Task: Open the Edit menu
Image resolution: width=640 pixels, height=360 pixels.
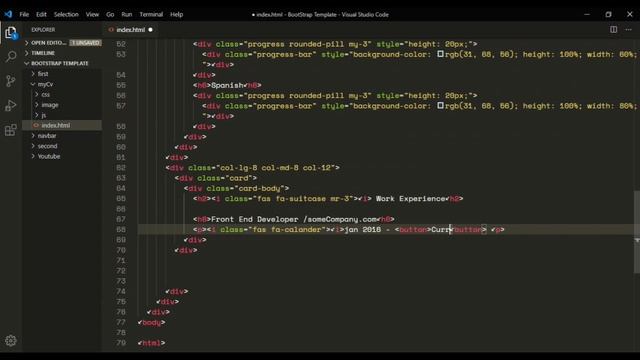Action: click(41, 14)
